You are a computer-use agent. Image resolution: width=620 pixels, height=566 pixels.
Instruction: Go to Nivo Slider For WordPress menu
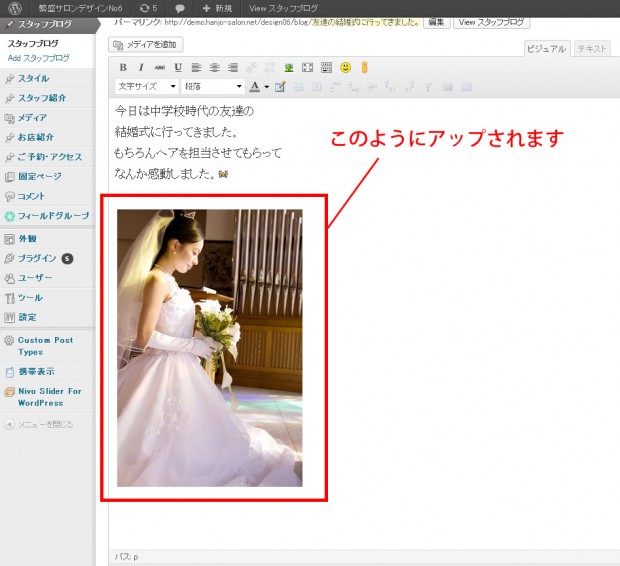[x=48, y=397]
